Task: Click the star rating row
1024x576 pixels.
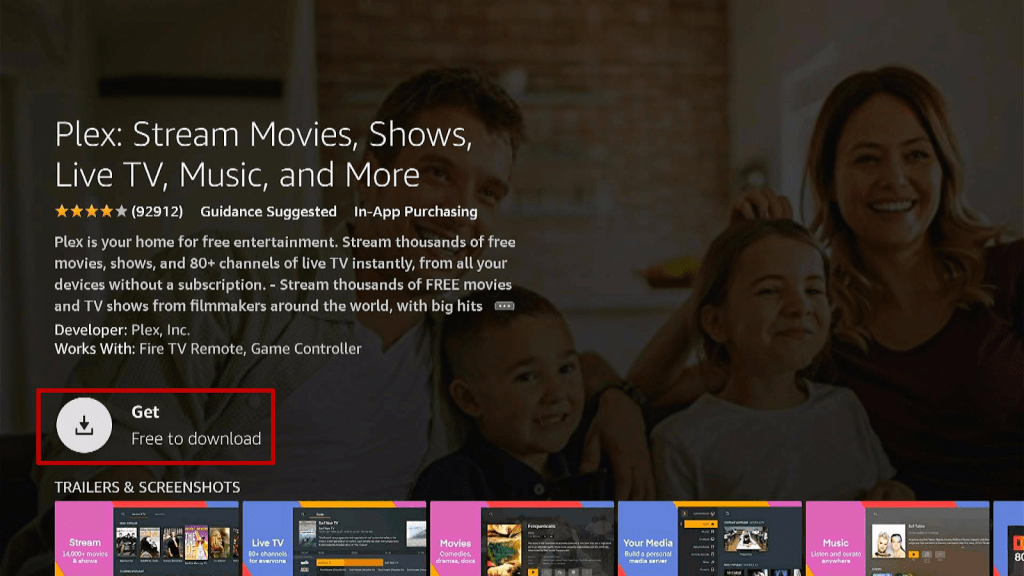Action: tap(91, 212)
